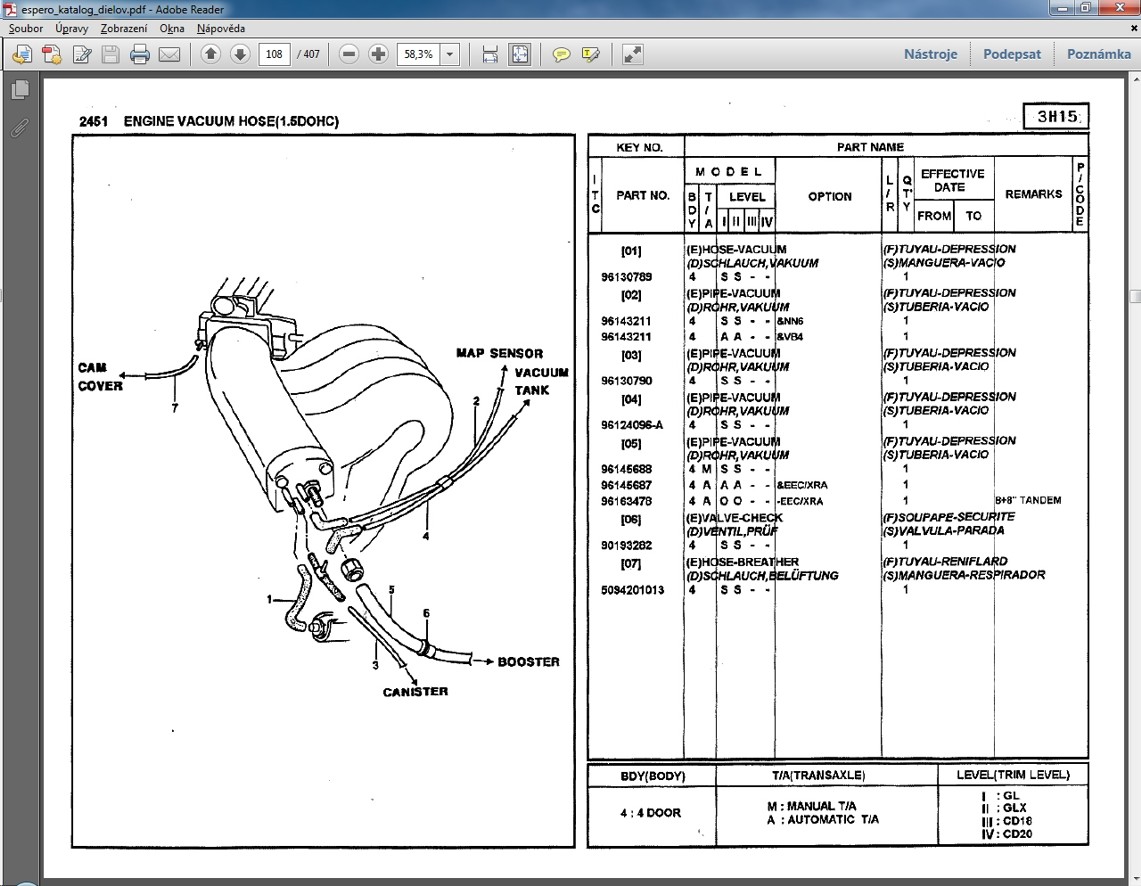Open the Zobrazení menu
This screenshot has height=886, width=1141.
pos(123,29)
